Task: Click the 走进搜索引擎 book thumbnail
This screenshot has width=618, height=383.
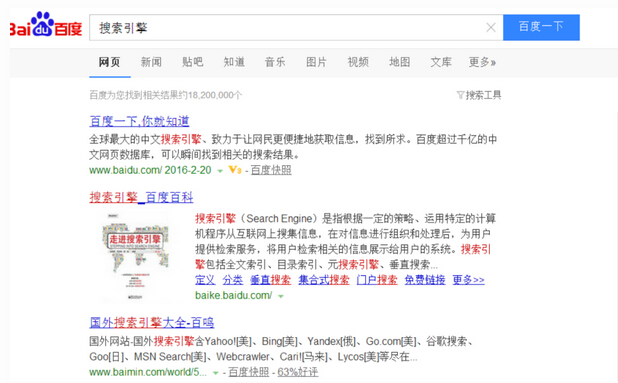Action: [x=136, y=257]
